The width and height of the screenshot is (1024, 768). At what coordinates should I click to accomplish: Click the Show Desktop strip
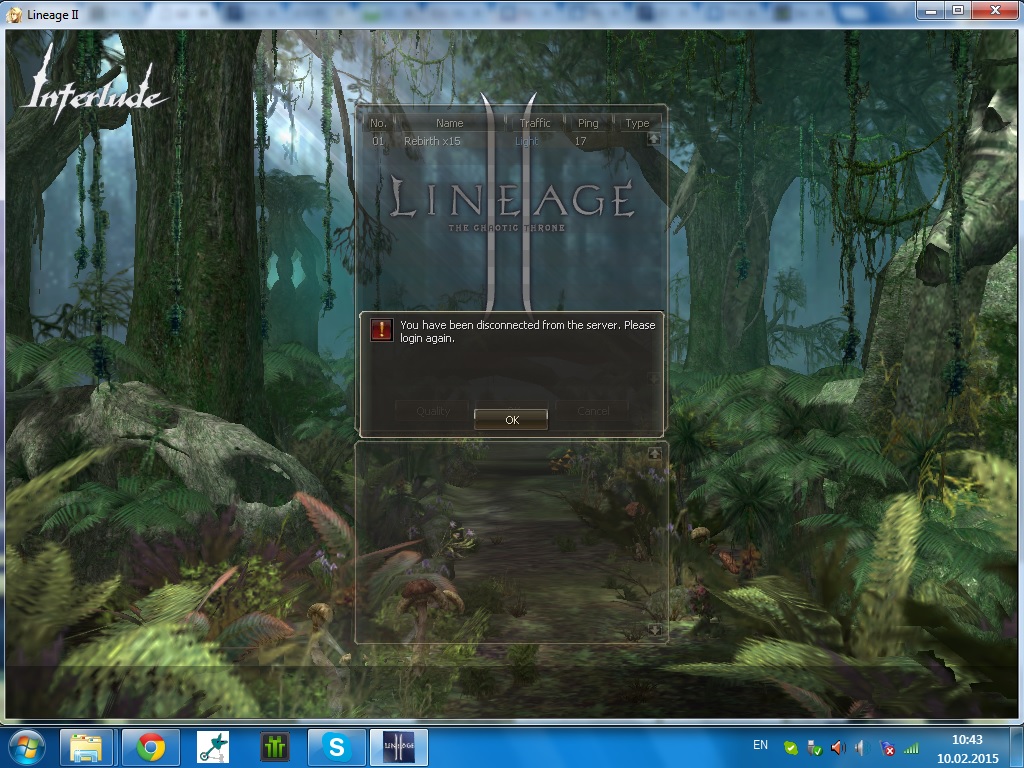[x=1018, y=747]
